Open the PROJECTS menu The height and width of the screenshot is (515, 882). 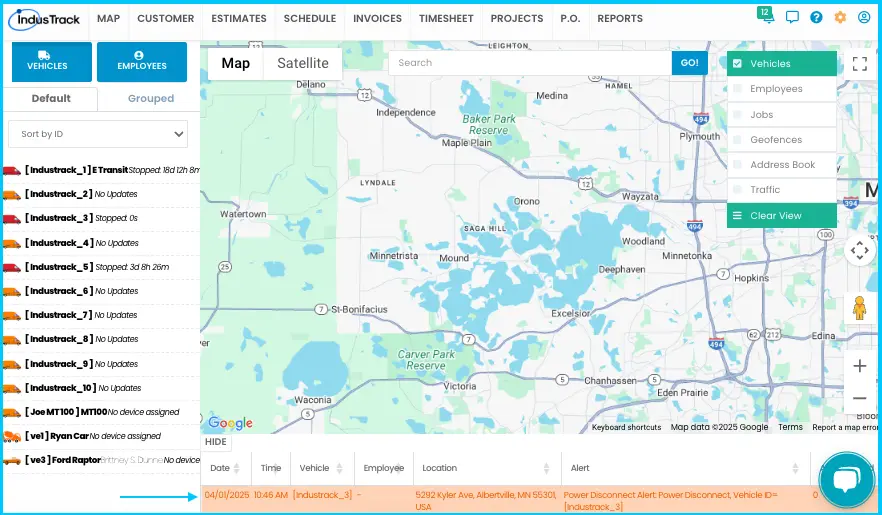point(517,19)
